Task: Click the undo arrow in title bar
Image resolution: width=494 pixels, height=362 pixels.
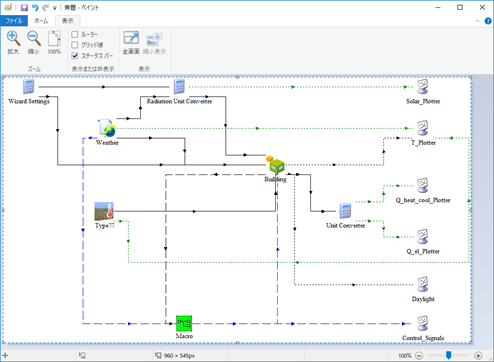Action: pos(35,7)
